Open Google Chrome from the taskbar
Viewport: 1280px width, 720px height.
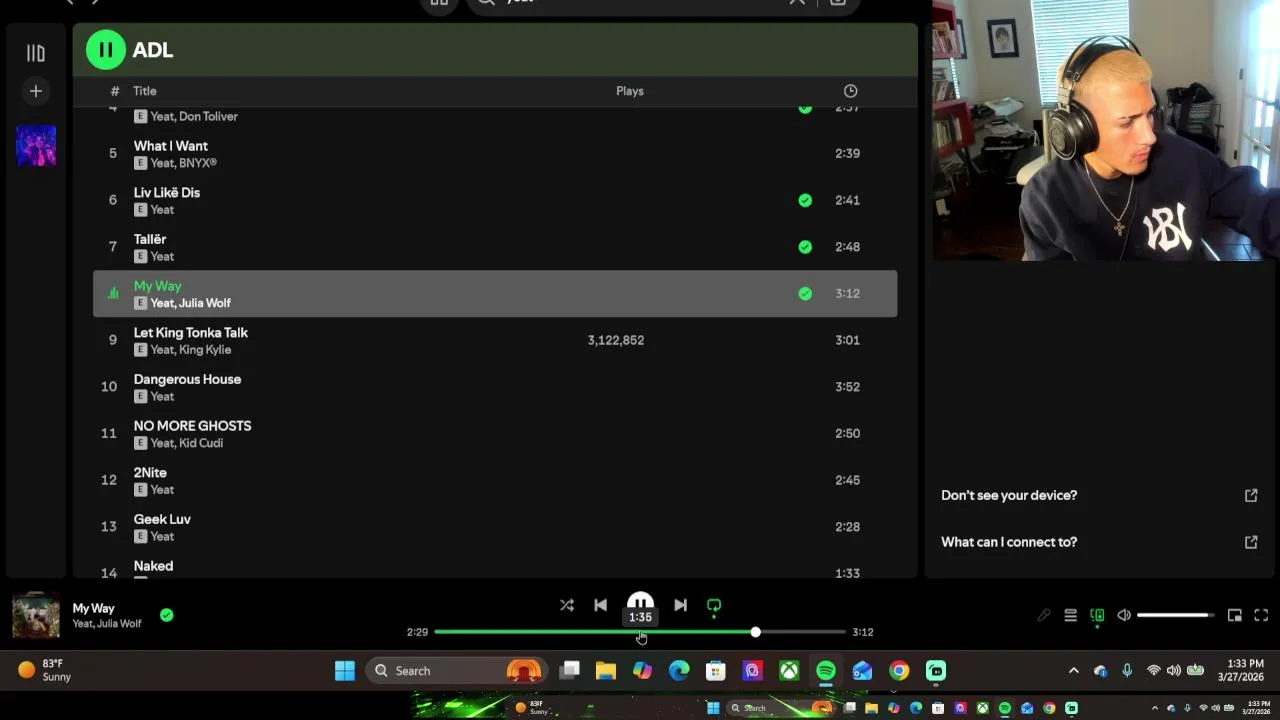point(899,671)
